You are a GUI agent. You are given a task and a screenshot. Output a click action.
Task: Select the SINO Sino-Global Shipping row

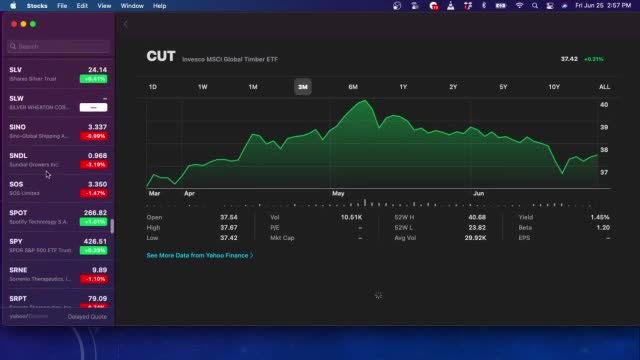58,131
